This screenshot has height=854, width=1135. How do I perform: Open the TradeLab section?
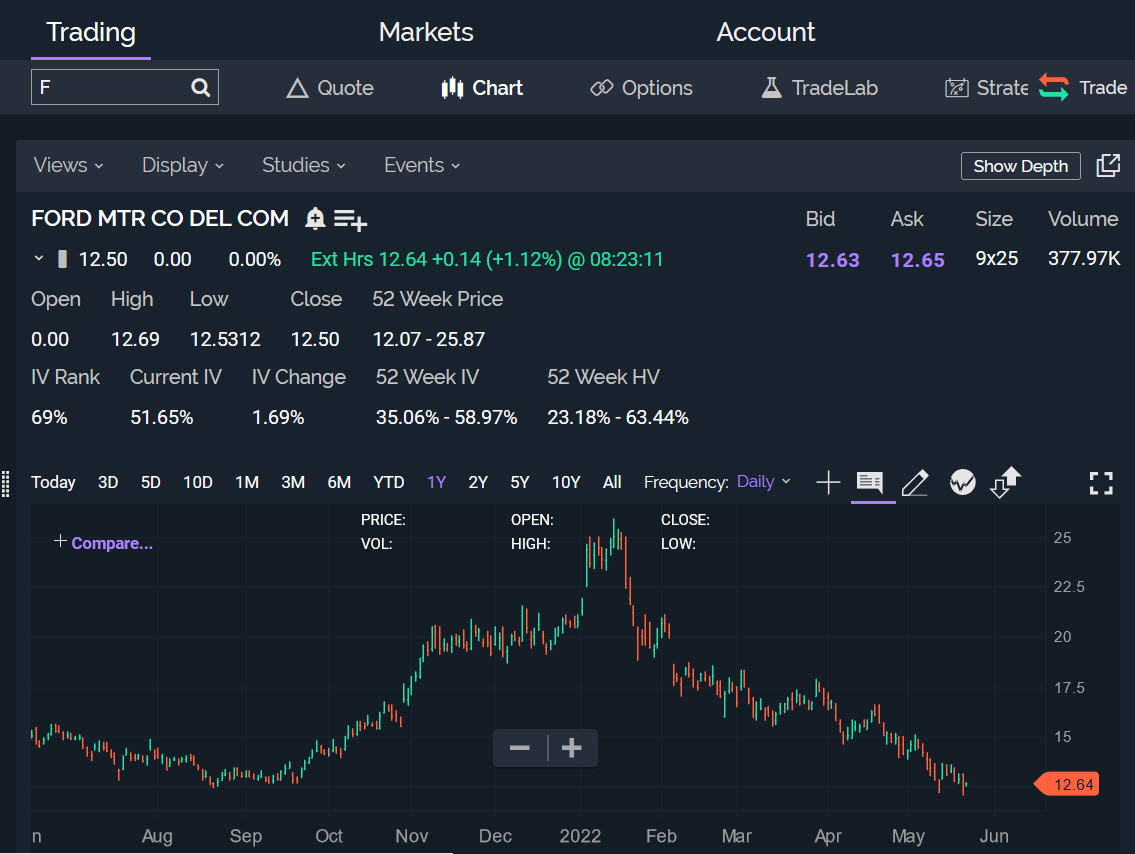819,88
